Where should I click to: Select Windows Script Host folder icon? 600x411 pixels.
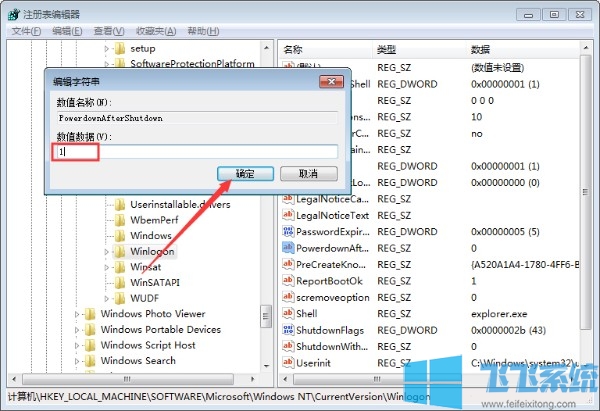pos(90,345)
